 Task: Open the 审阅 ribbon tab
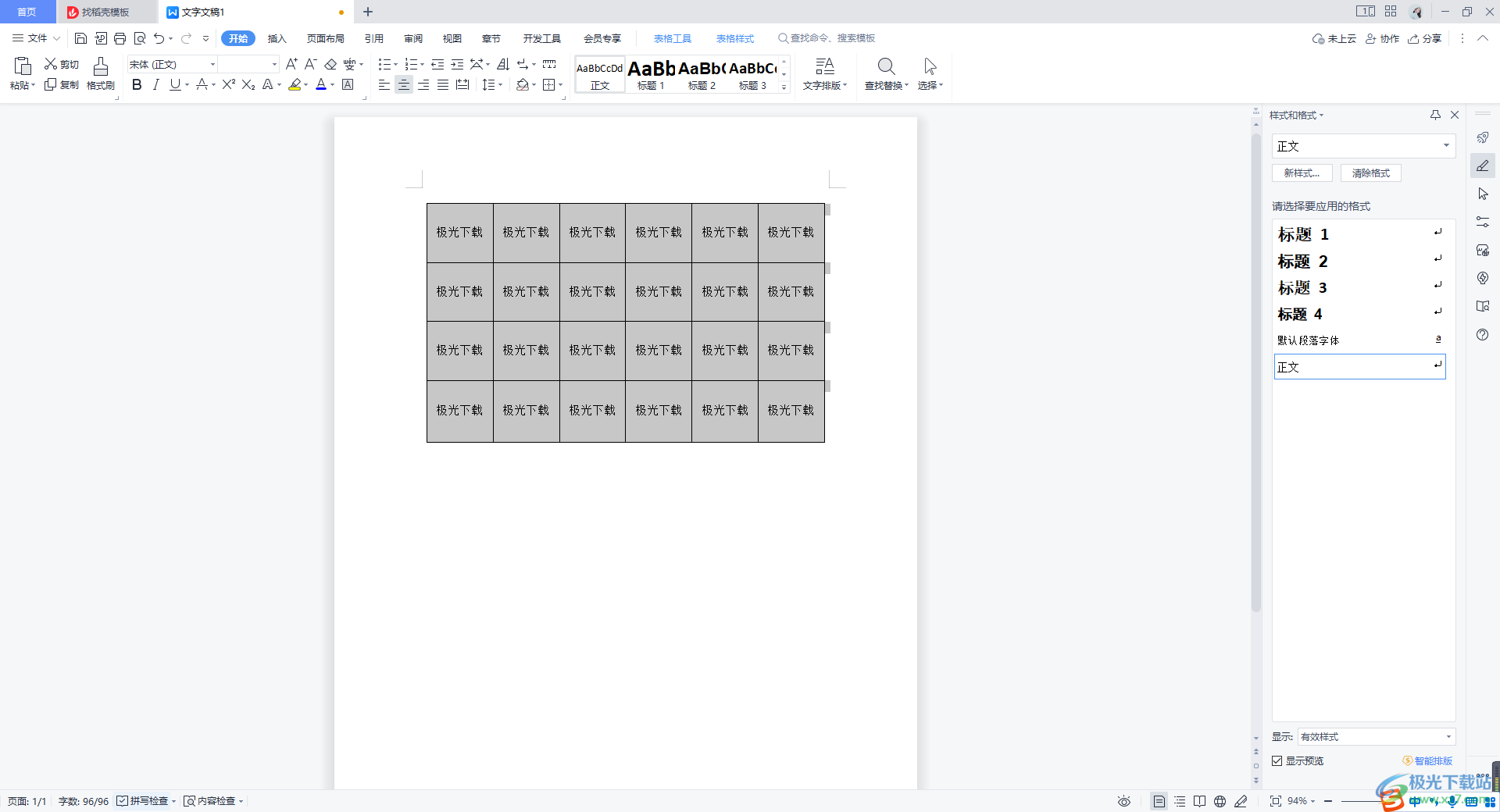click(x=413, y=38)
